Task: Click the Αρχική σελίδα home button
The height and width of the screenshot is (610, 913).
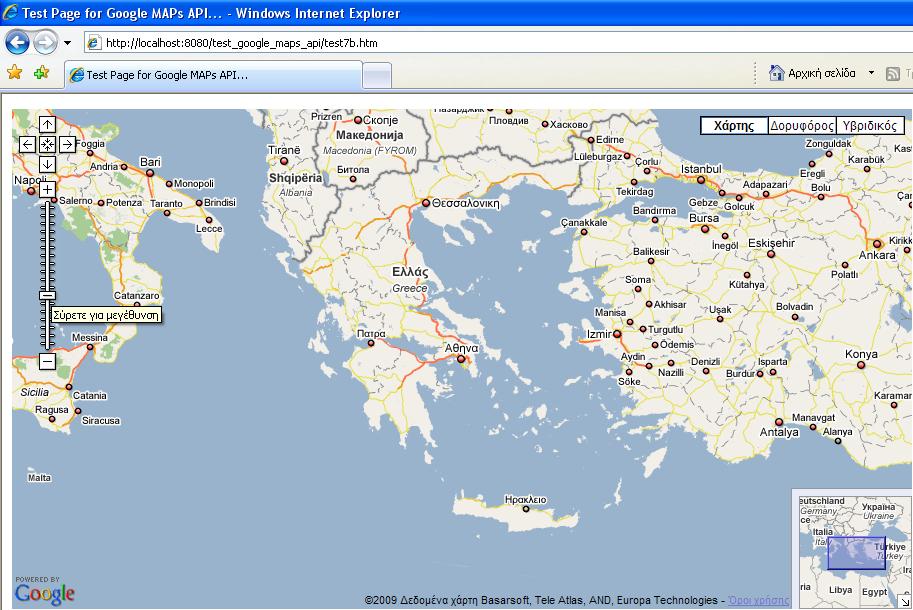Action: coord(812,73)
